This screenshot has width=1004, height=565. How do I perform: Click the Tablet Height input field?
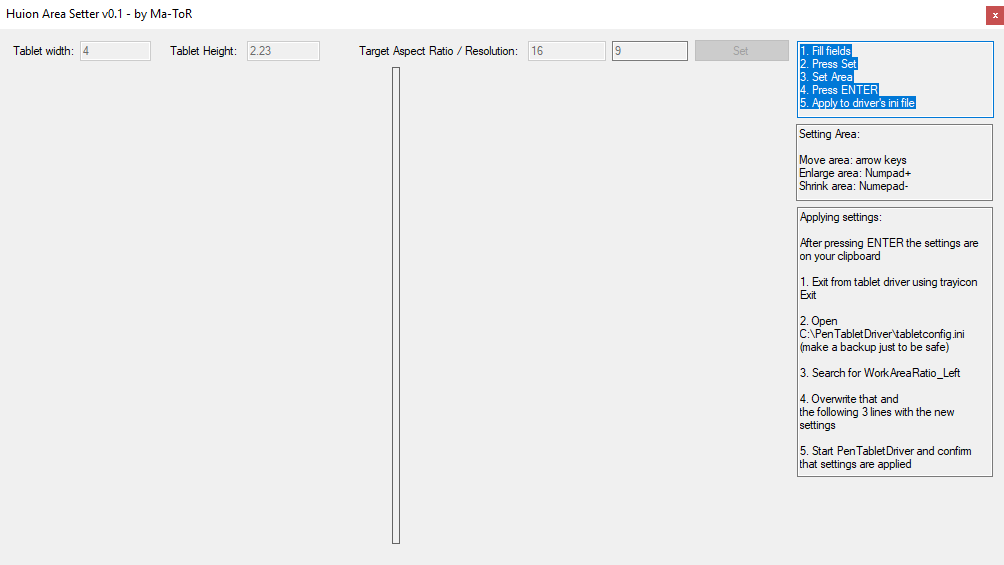(283, 51)
